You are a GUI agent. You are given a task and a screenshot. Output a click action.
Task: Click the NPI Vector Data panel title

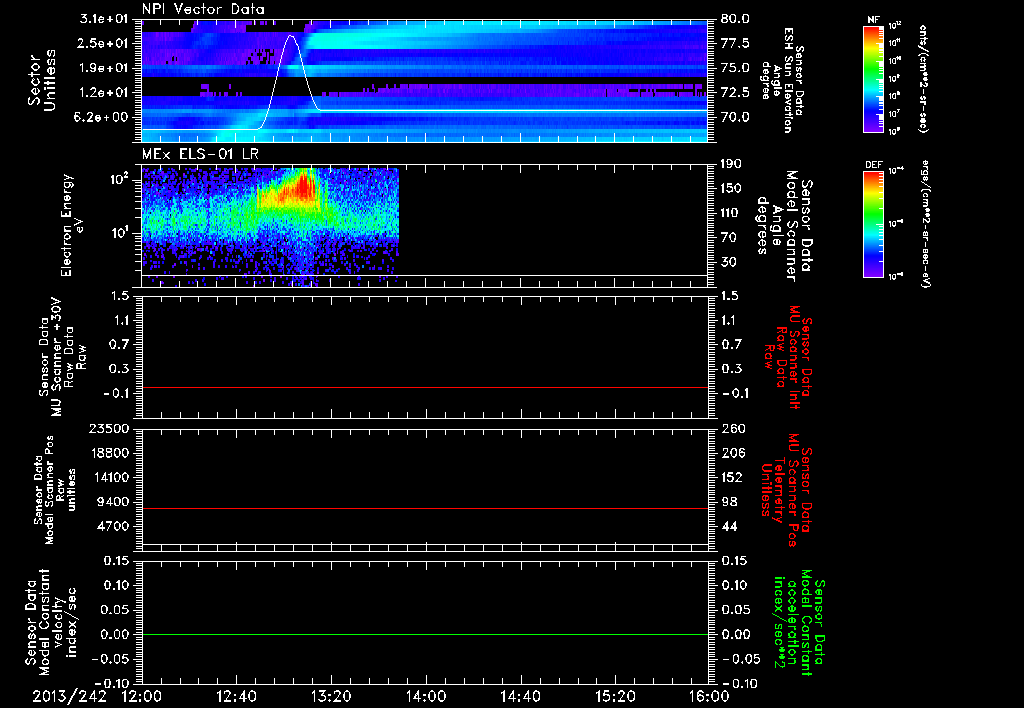pos(204,9)
